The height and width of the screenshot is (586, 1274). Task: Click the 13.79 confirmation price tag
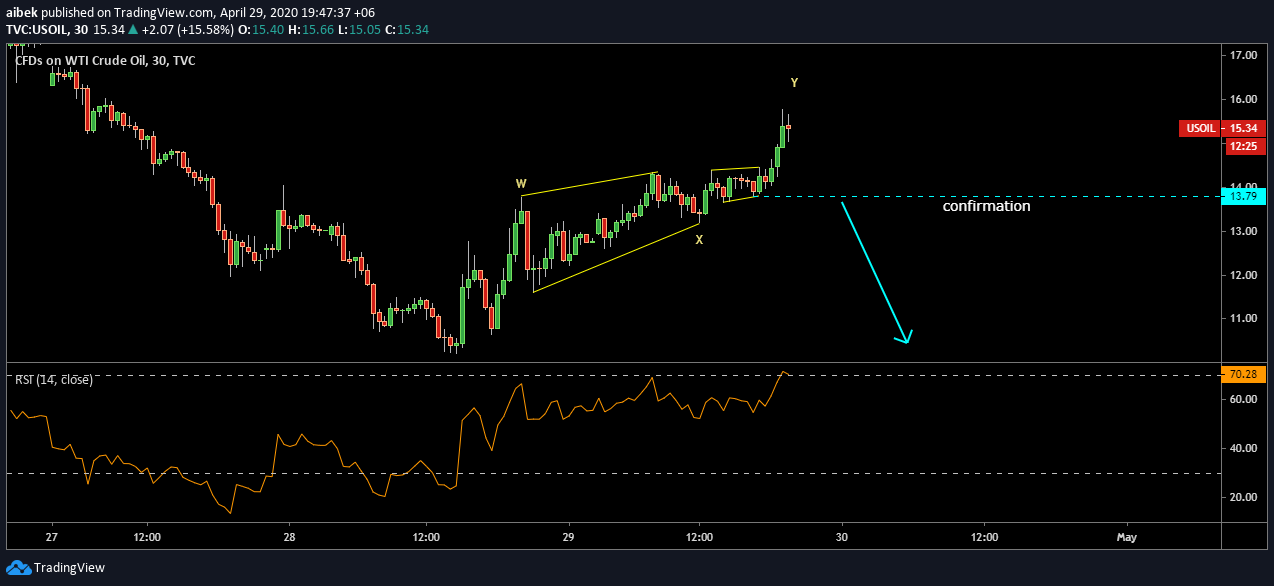[x=1243, y=196]
